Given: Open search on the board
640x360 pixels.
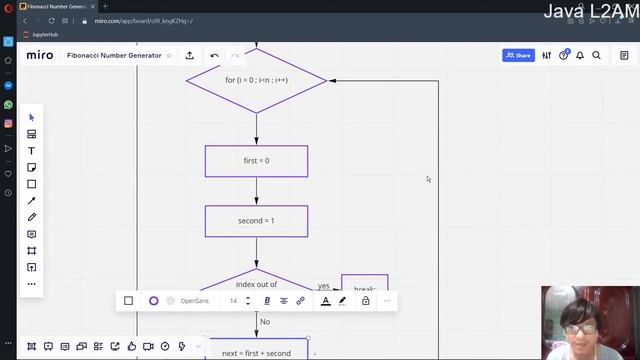Looking at the screenshot, I should pyautogui.click(x=596, y=56).
